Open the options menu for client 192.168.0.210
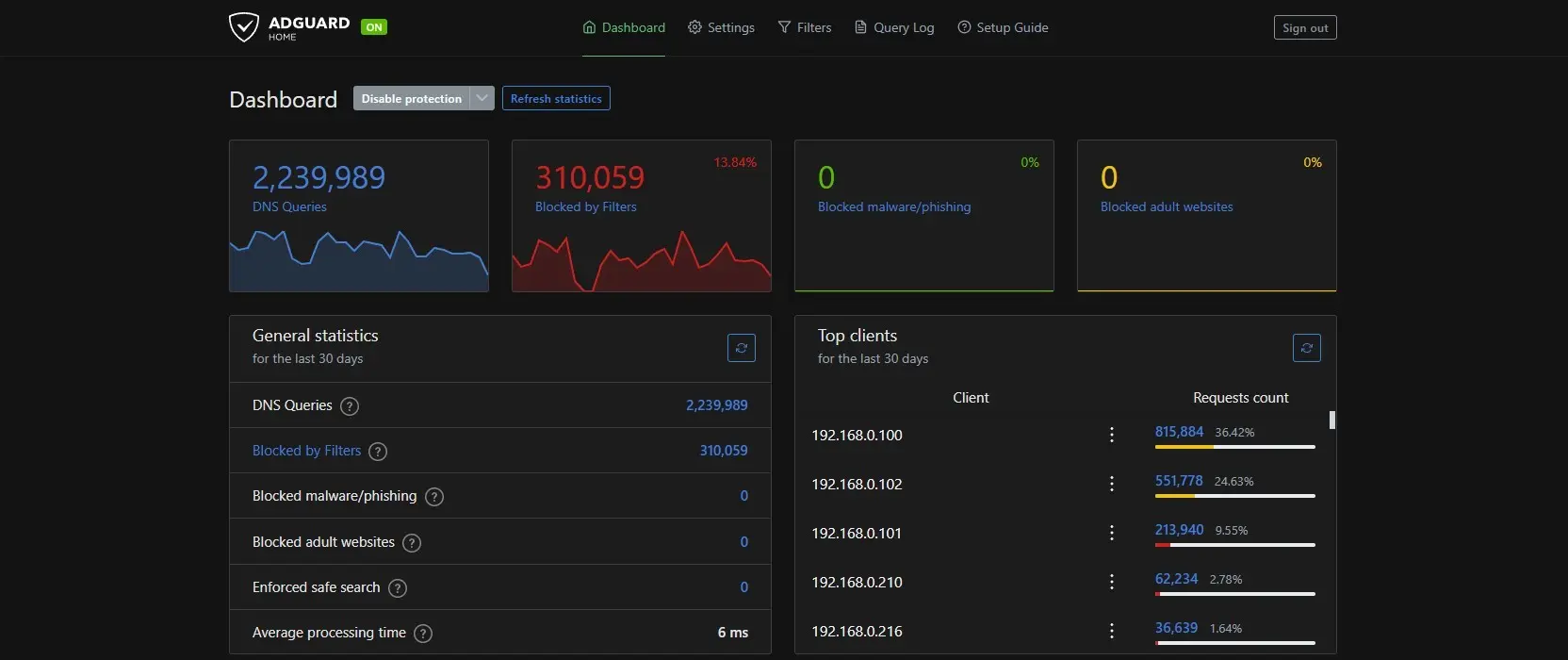The height and width of the screenshot is (660, 1568). click(x=1112, y=582)
